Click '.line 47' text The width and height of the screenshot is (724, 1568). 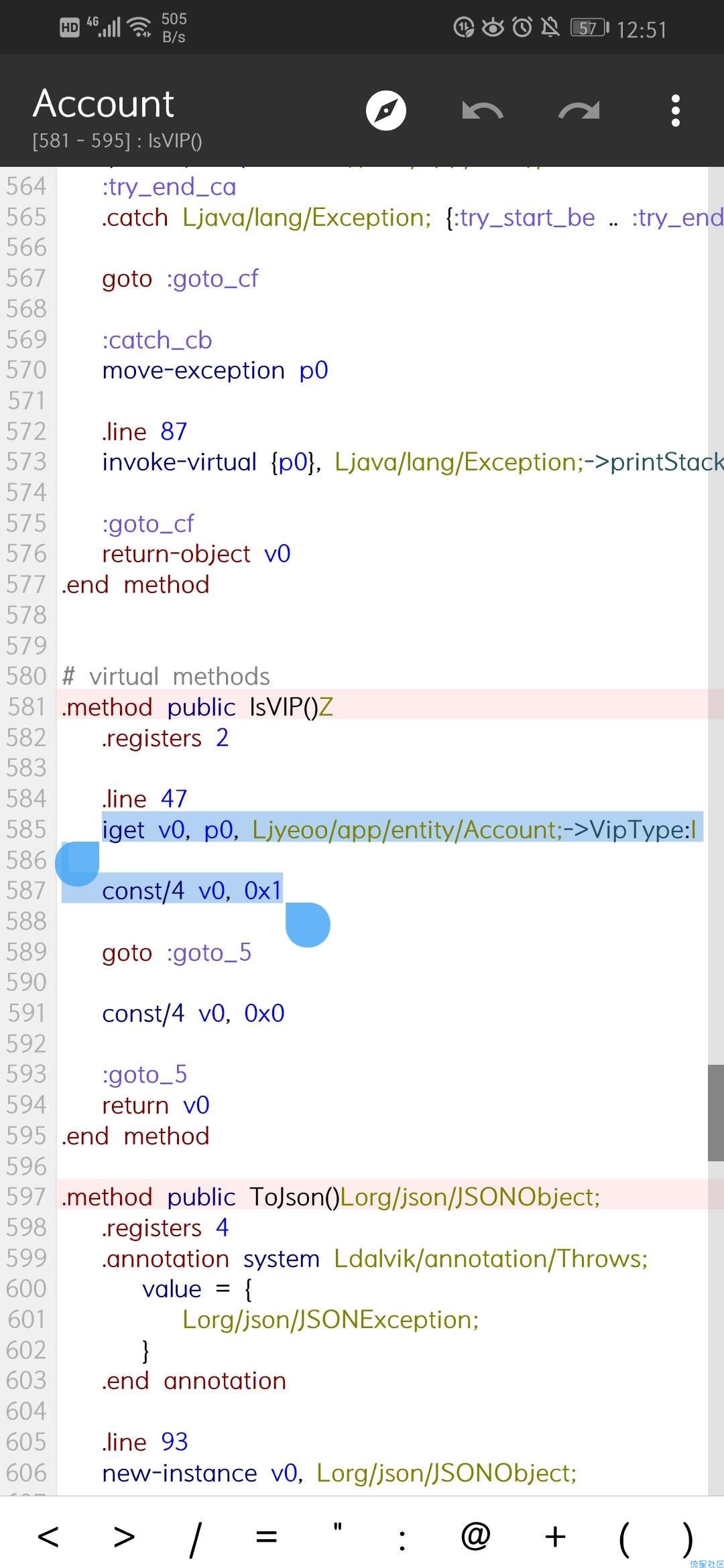tap(144, 799)
